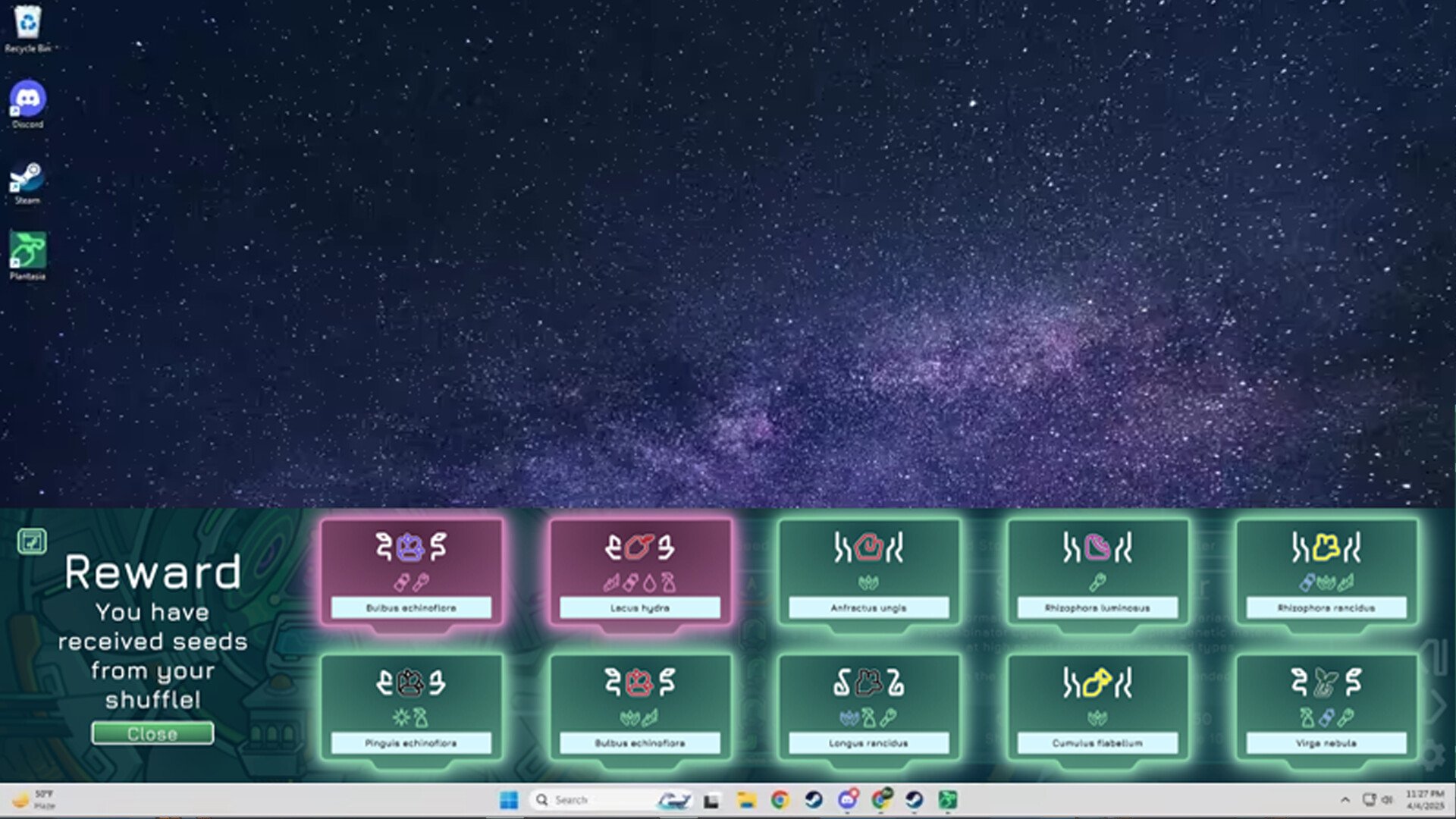Open File Explorer from the taskbar
1456x819 pixels.
746,800
